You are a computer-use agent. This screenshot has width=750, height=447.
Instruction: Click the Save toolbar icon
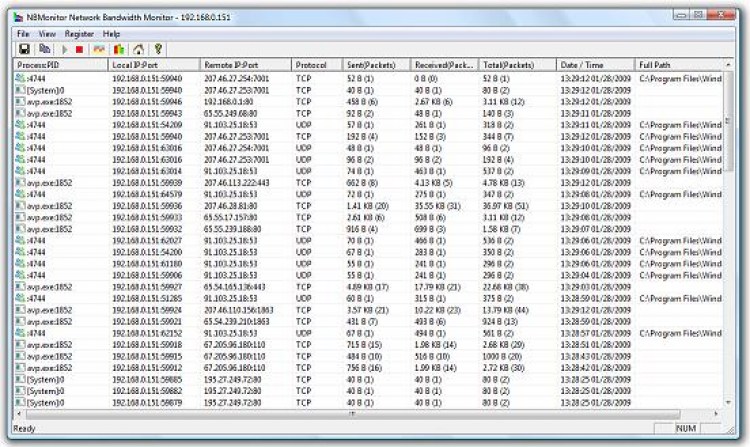(x=24, y=49)
